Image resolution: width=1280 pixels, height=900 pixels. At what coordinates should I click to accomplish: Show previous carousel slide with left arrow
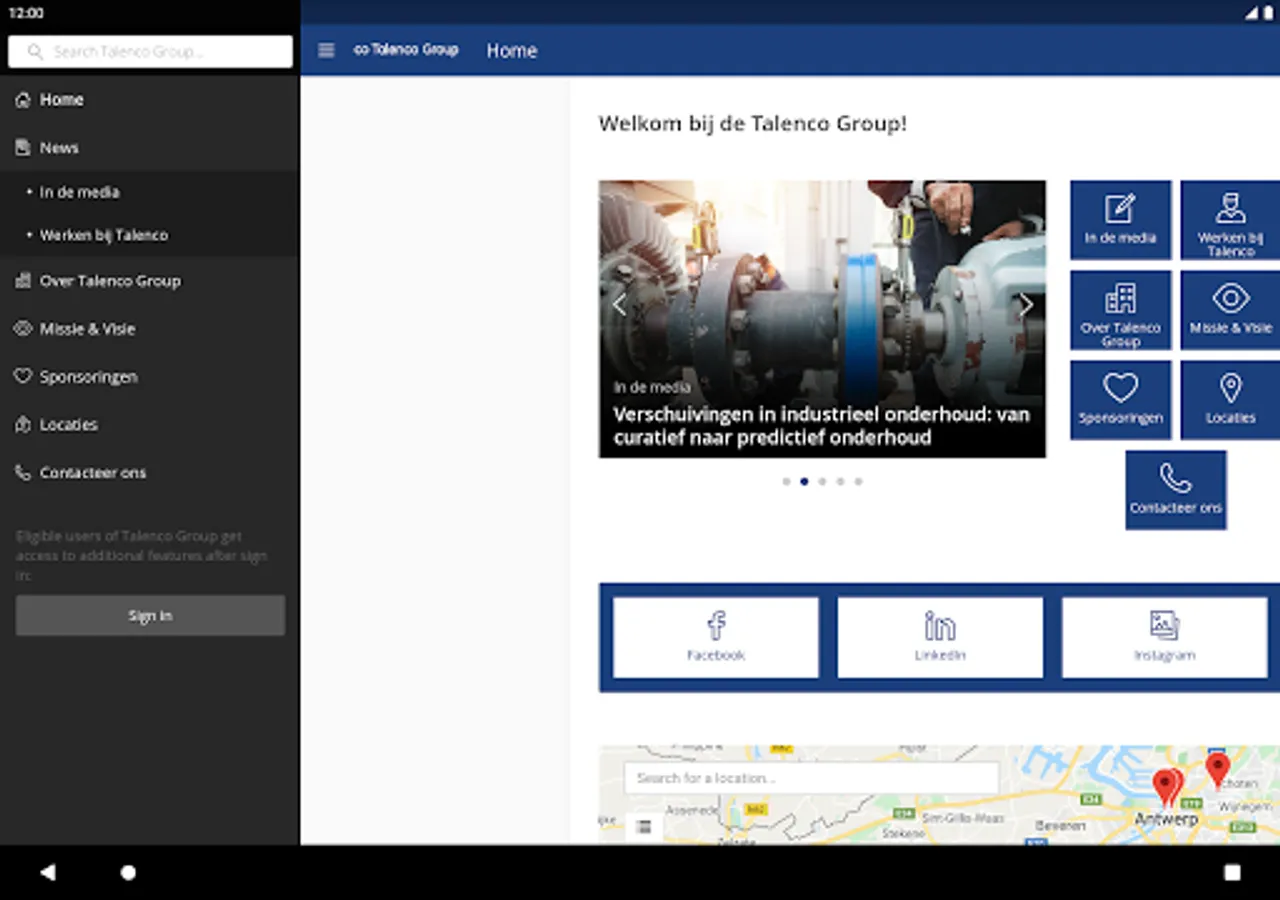pyautogui.click(x=619, y=306)
